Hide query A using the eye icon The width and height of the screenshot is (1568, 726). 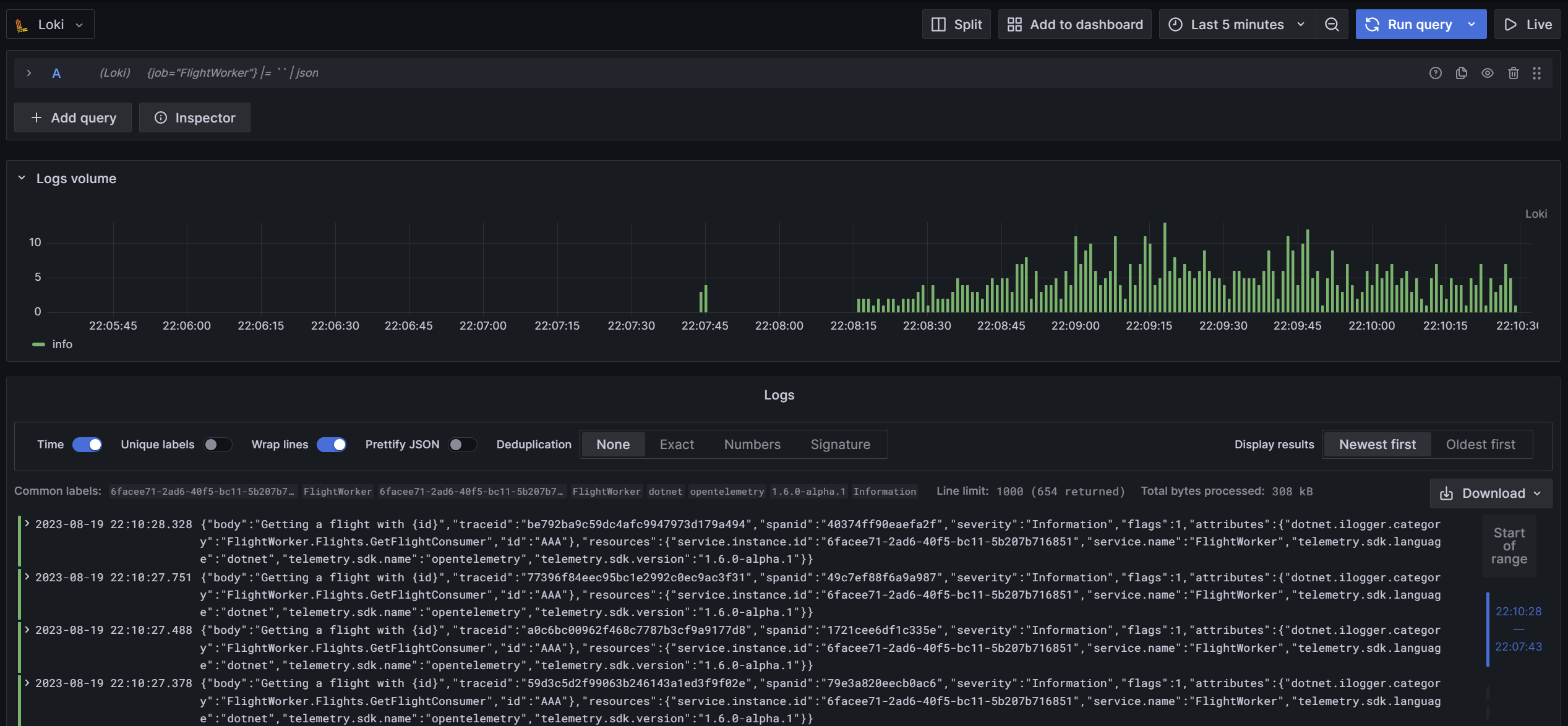click(1488, 73)
